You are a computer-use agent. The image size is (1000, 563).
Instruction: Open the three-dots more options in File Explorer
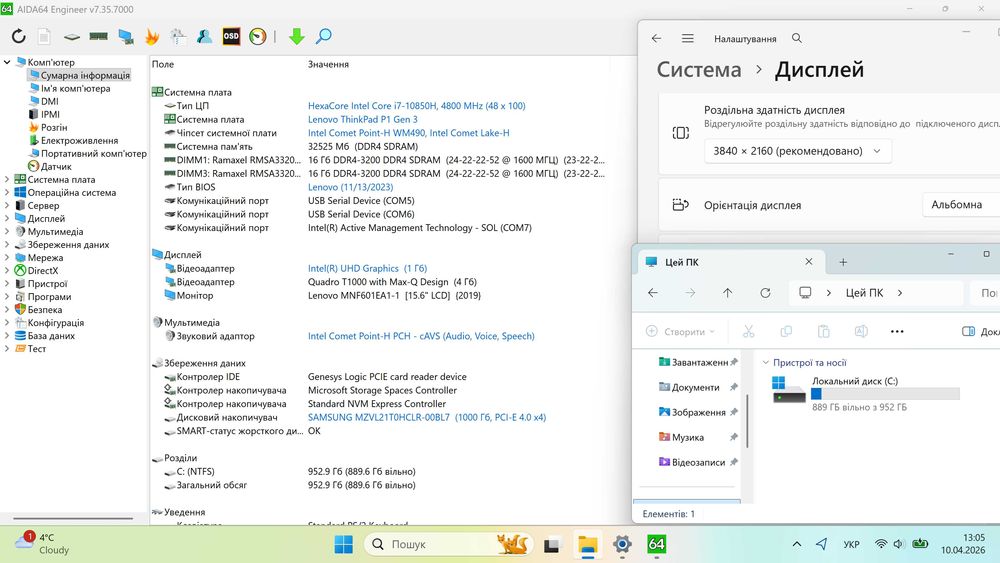[897, 332]
